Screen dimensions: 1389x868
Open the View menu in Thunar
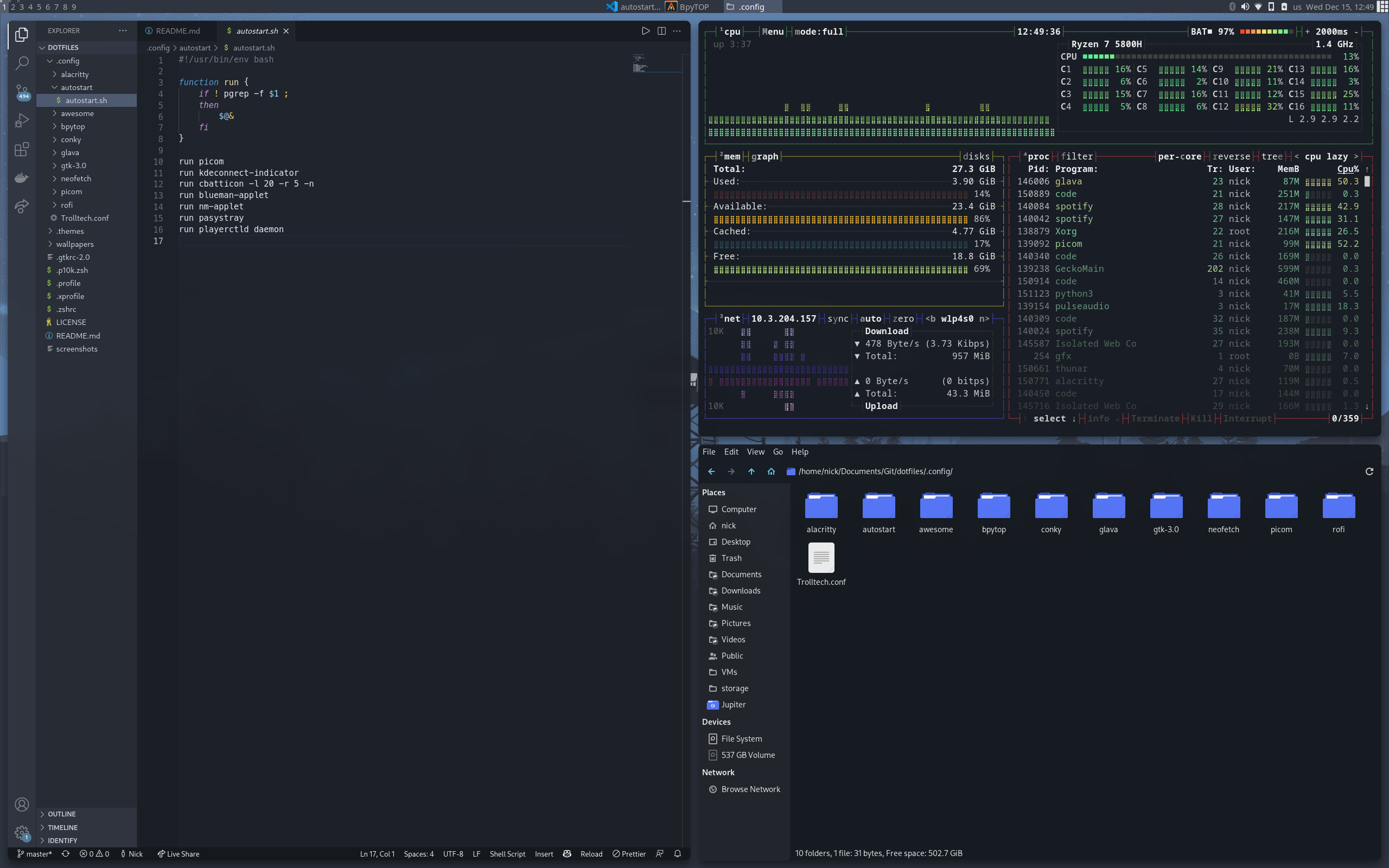pyautogui.click(x=755, y=452)
